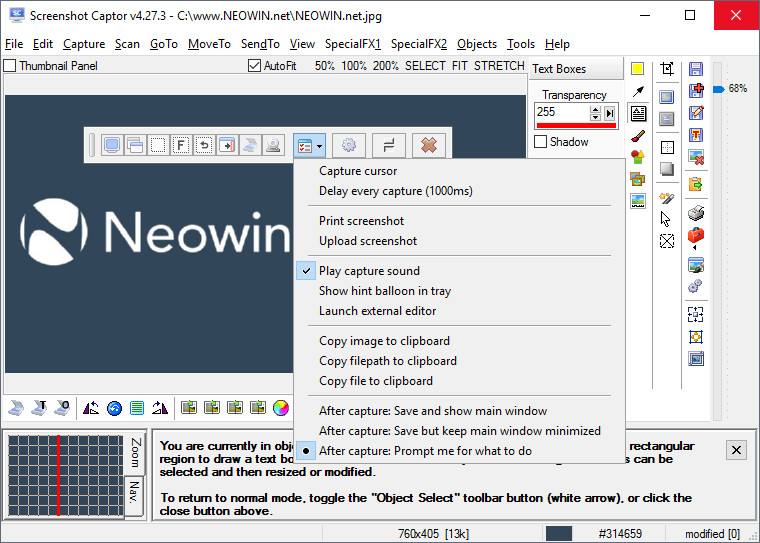This screenshot has height=543, width=760.
Task: Click the white arrow Object Select tool
Action: click(x=666, y=219)
